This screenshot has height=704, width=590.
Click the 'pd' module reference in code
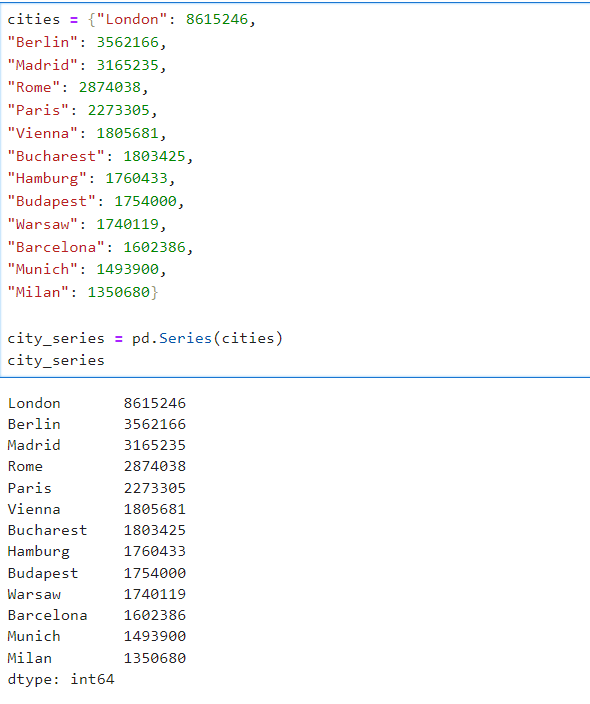click(141, 339)
